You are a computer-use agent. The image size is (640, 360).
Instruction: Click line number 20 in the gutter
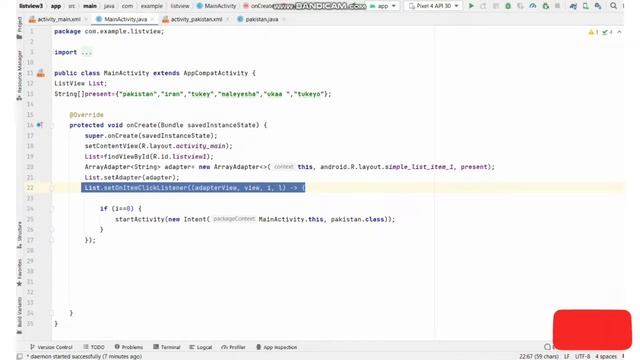coord(30,167)
